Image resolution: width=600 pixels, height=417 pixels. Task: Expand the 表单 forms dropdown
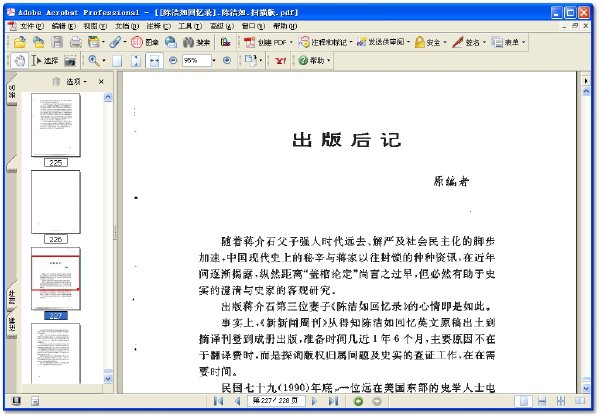coord(523,42)
